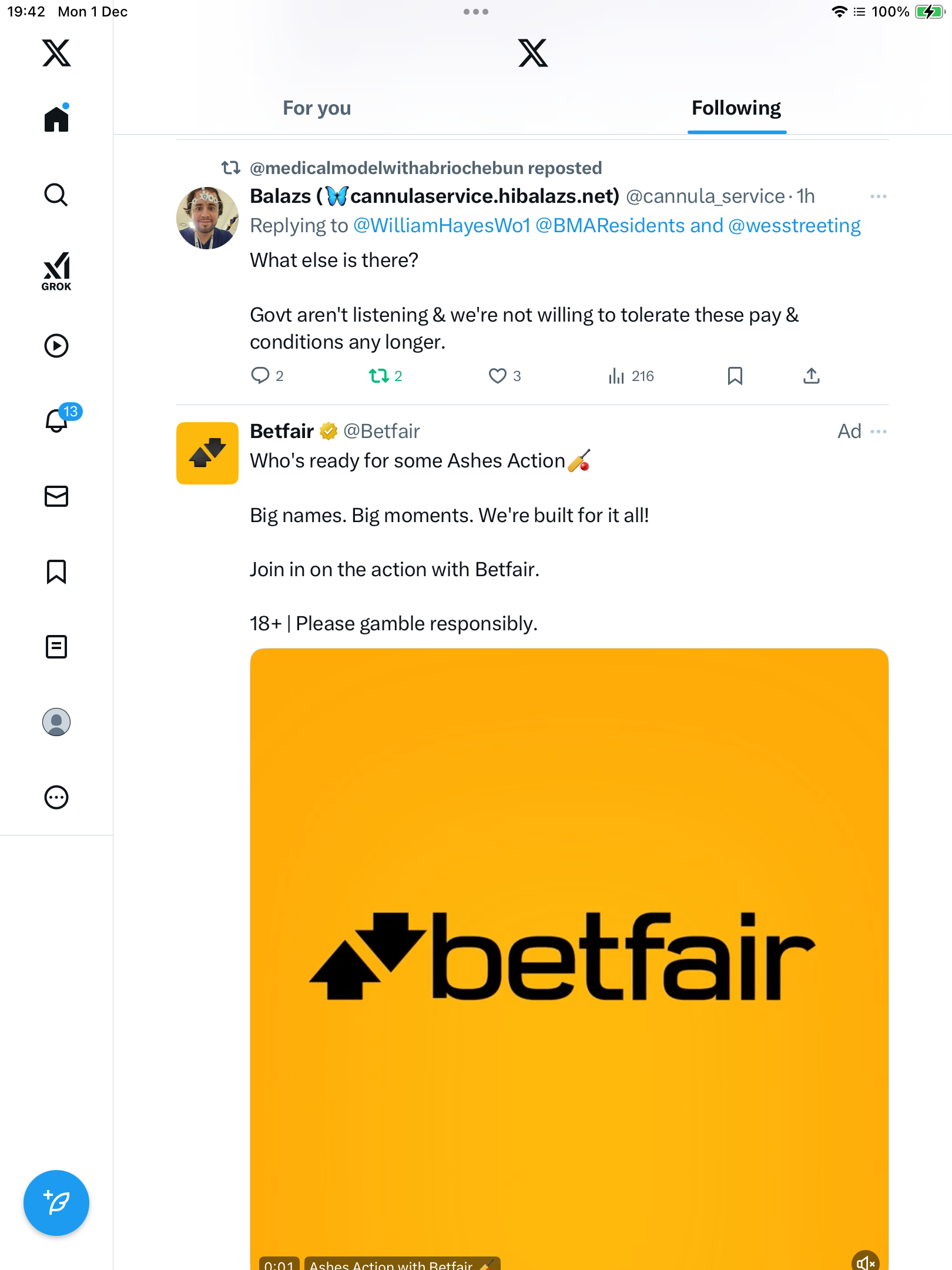Tap the compose new post button
The image size is (952, 1270).
pyautogui.click(x=56, y=1203)
